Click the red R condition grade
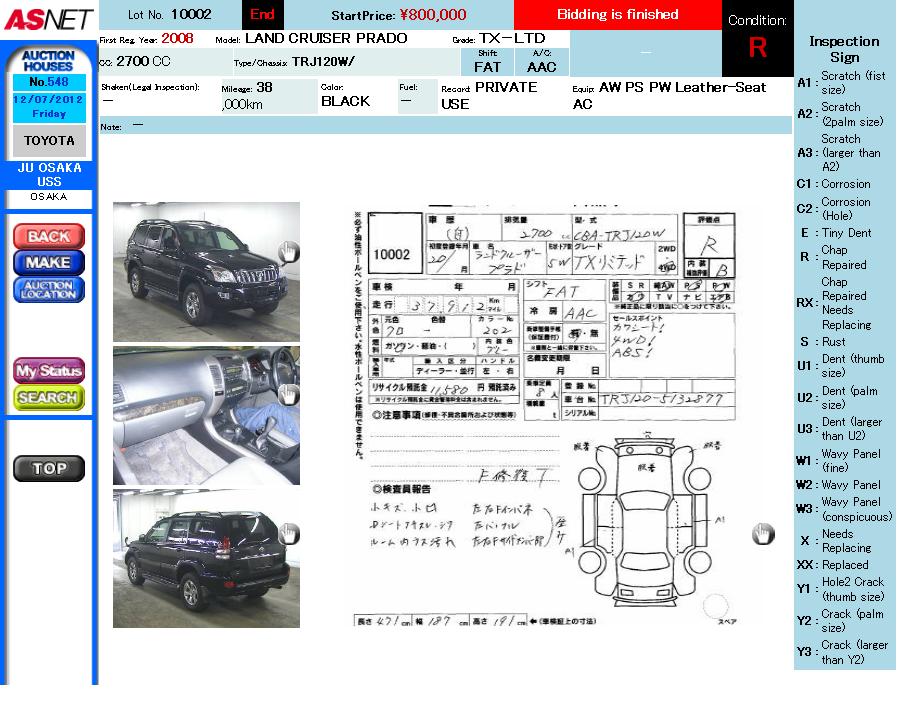Viewport: 910px width, 711px height. pyautogui.click(x=757, y=48)
